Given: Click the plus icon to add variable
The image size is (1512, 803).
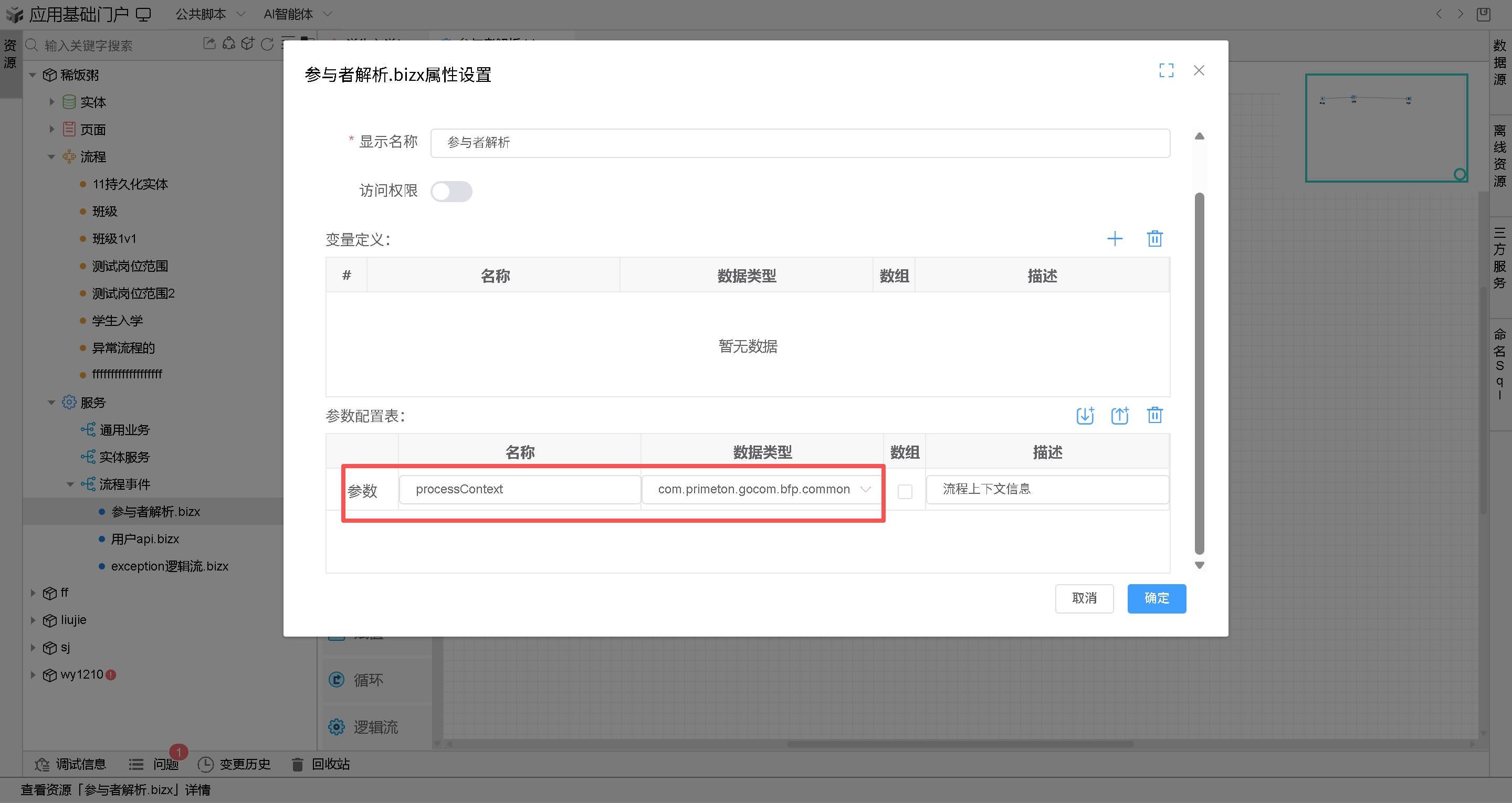Looking at the screenshot, I should pyautogui.click(x=1114, y=239).
